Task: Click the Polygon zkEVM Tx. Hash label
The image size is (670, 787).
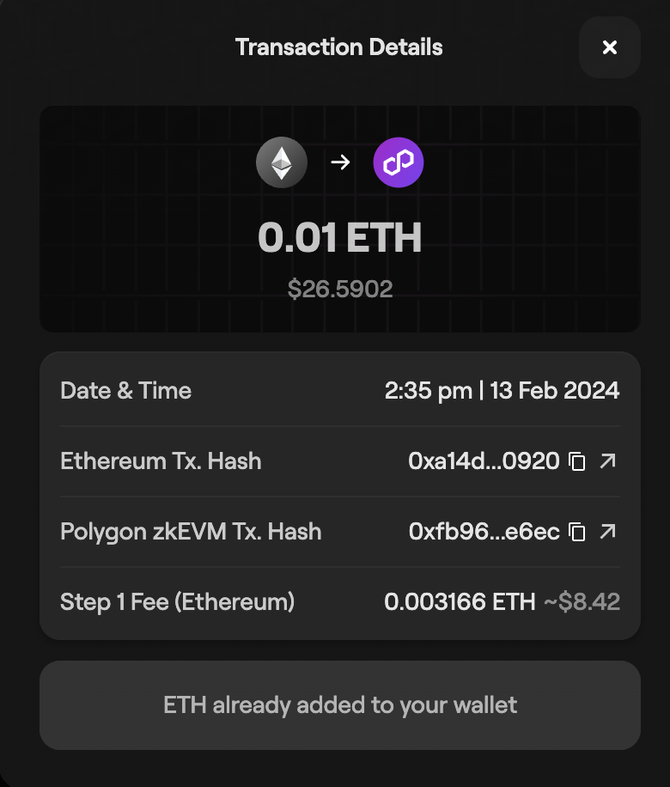Action: coord(191,532)
